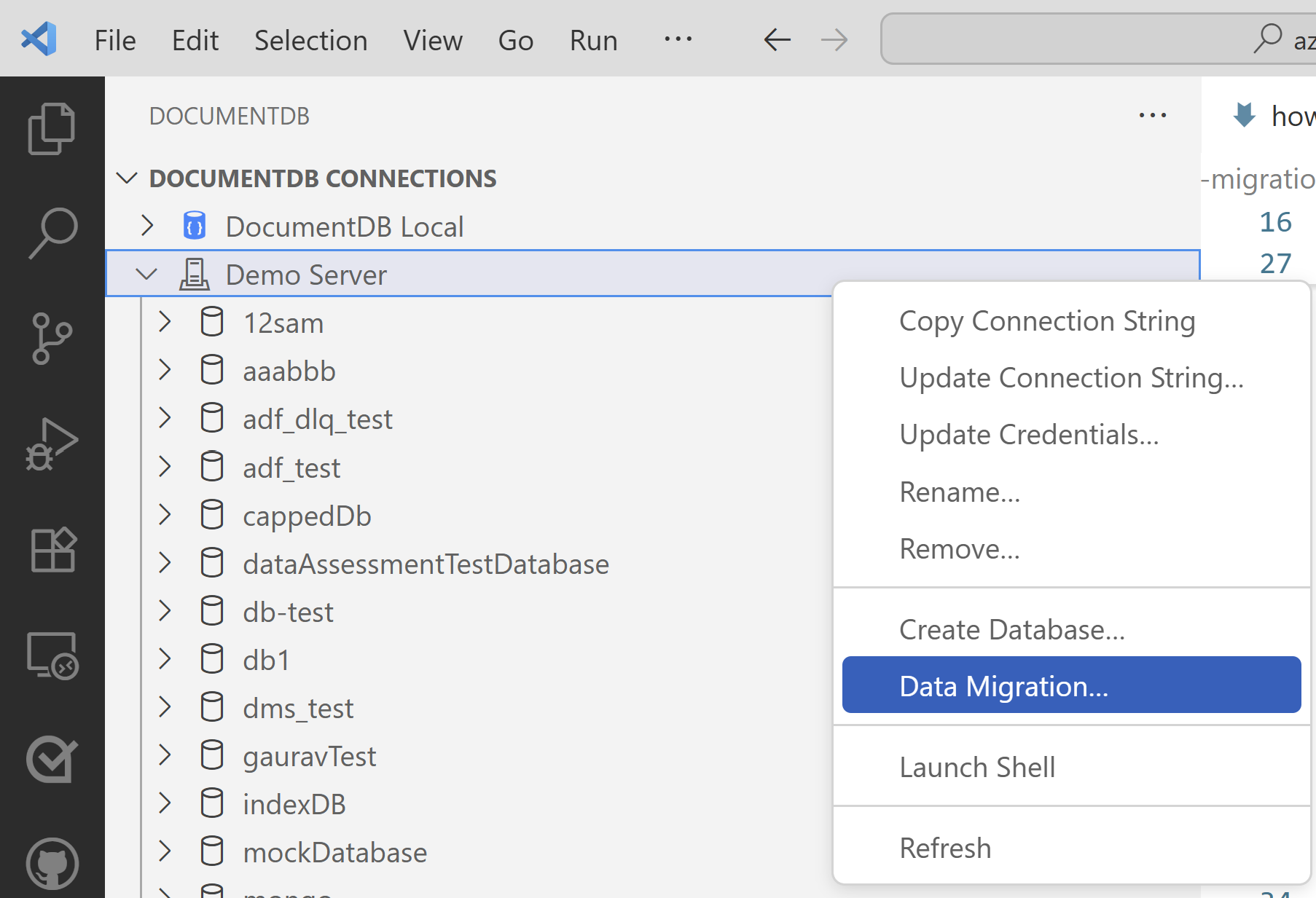The height and width of the screenshot is (898, 1316).
Task: Open the Selection menu
Action: point(310,40)
